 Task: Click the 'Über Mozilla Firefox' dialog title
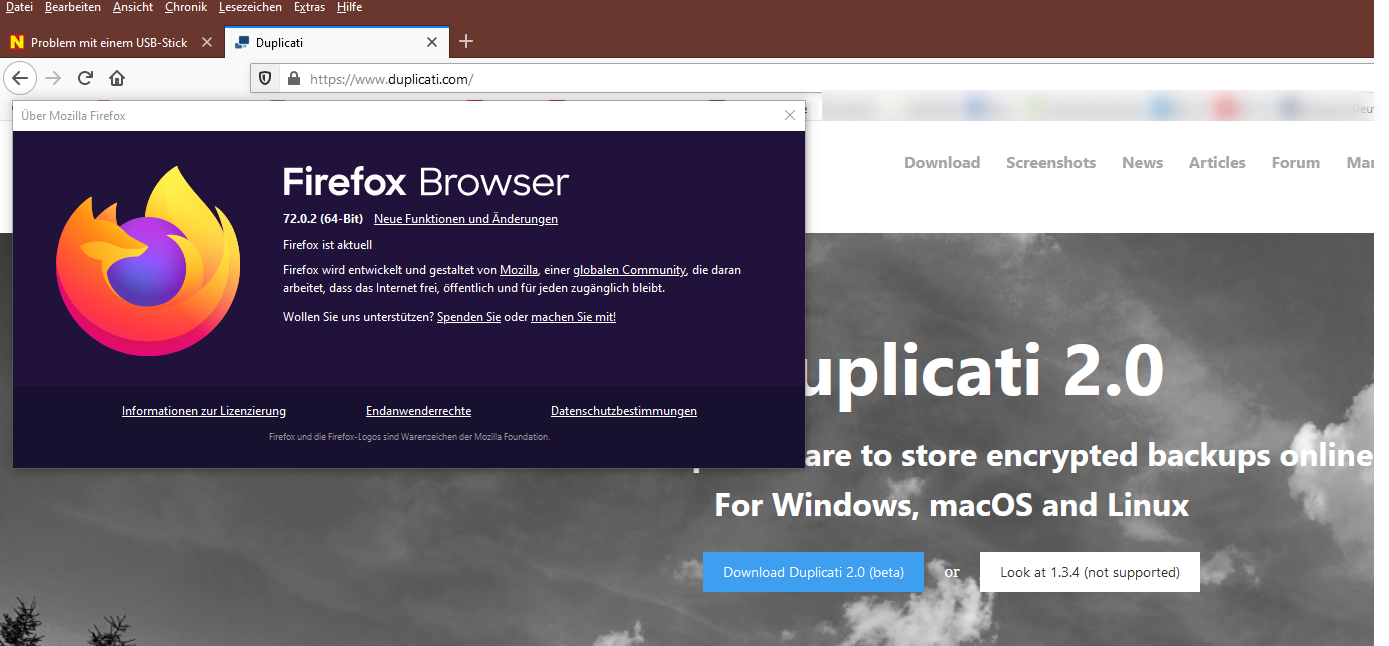[x=73, y=116]
